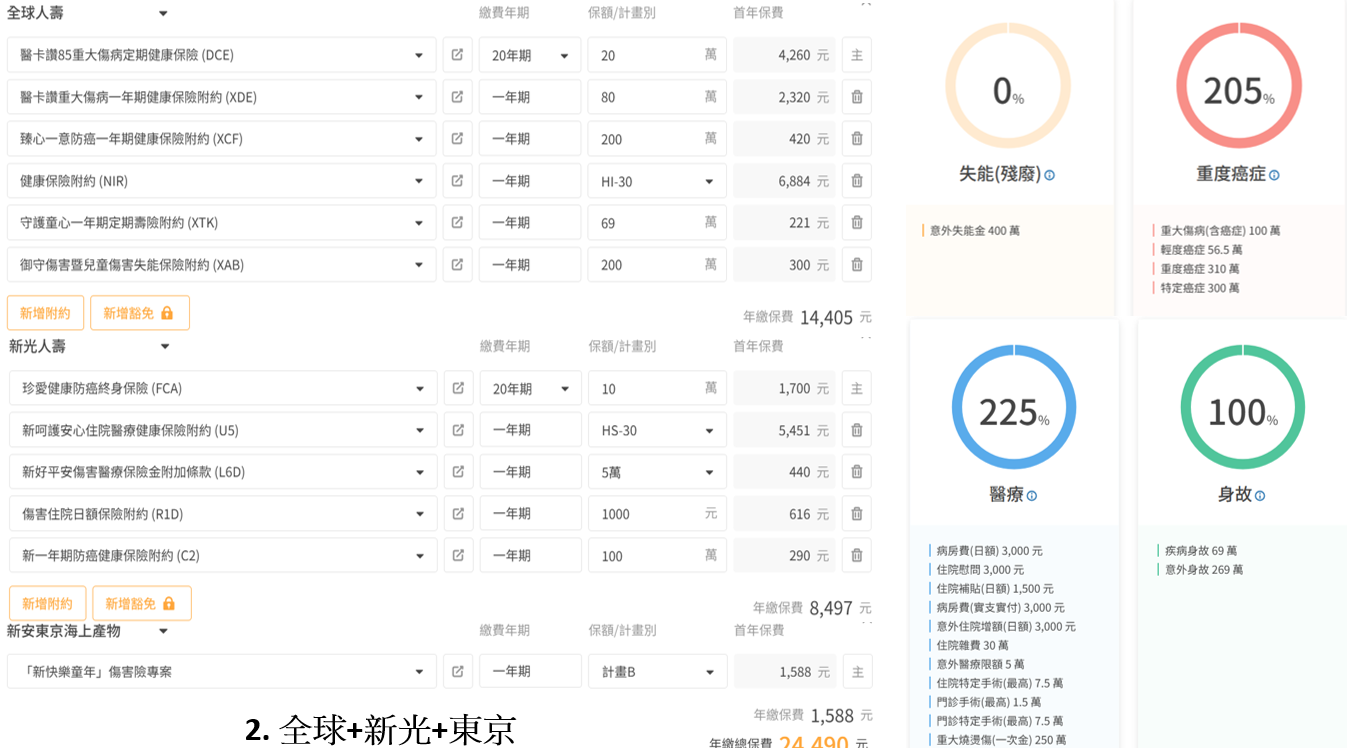This screenshot has width=1347, height=748.
Task: Click the 重度癌症 205% donut chart
Action: (1239, 86)
